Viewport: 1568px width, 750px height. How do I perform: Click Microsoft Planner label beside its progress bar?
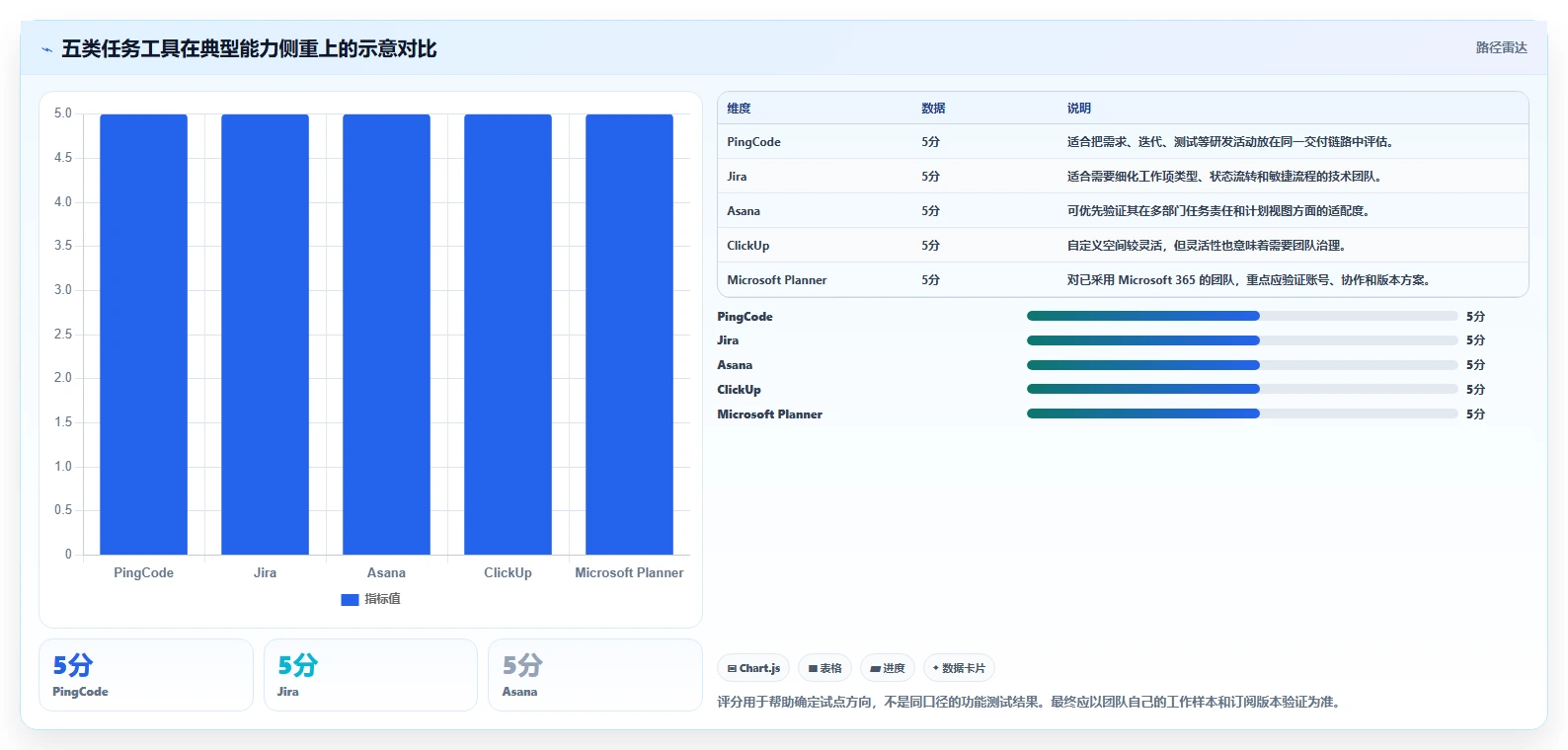click(x=769, y=414)
